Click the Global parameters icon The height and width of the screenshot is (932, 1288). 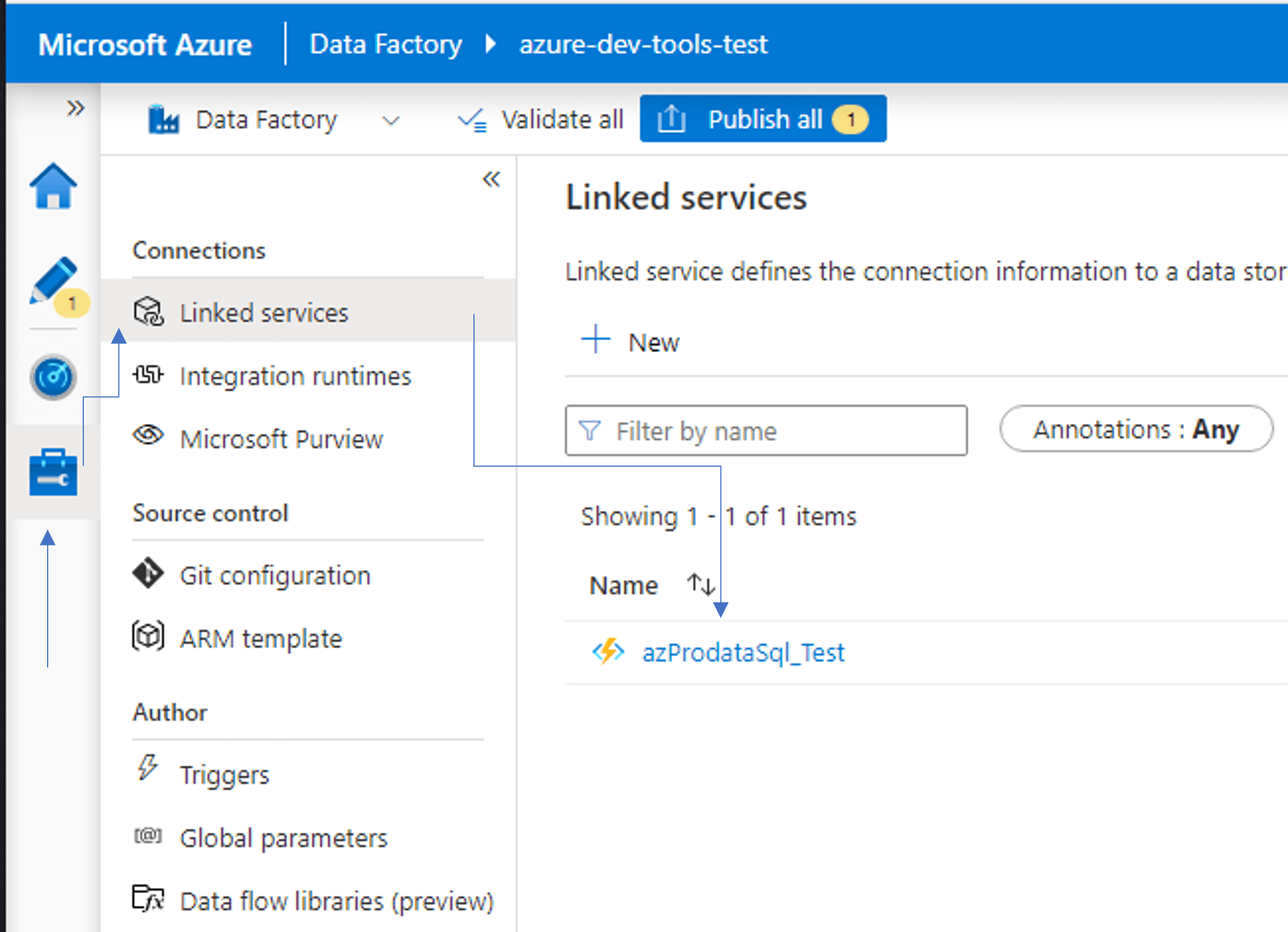click(148, 836)
